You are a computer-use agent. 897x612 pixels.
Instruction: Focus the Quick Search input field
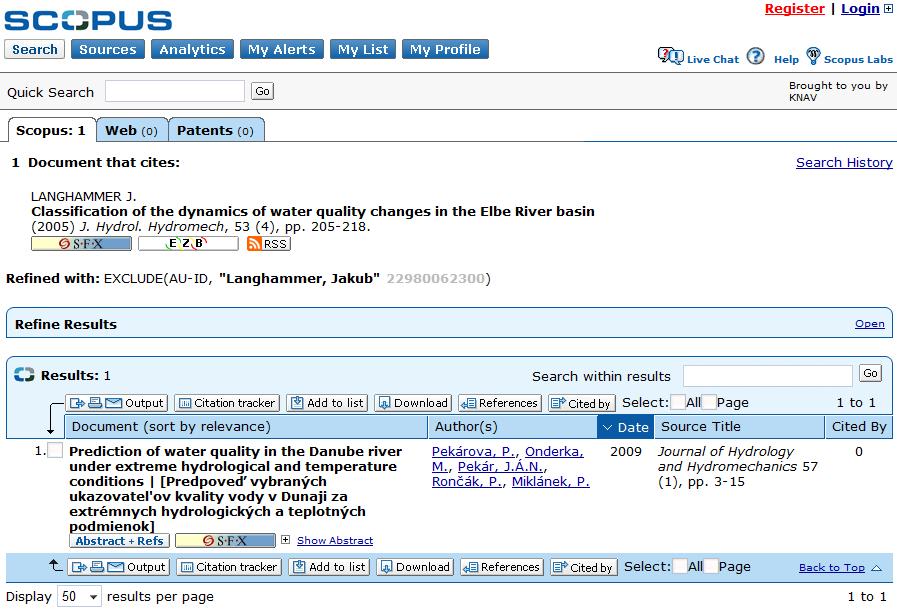pyautogui.click(x=175, y=91)
